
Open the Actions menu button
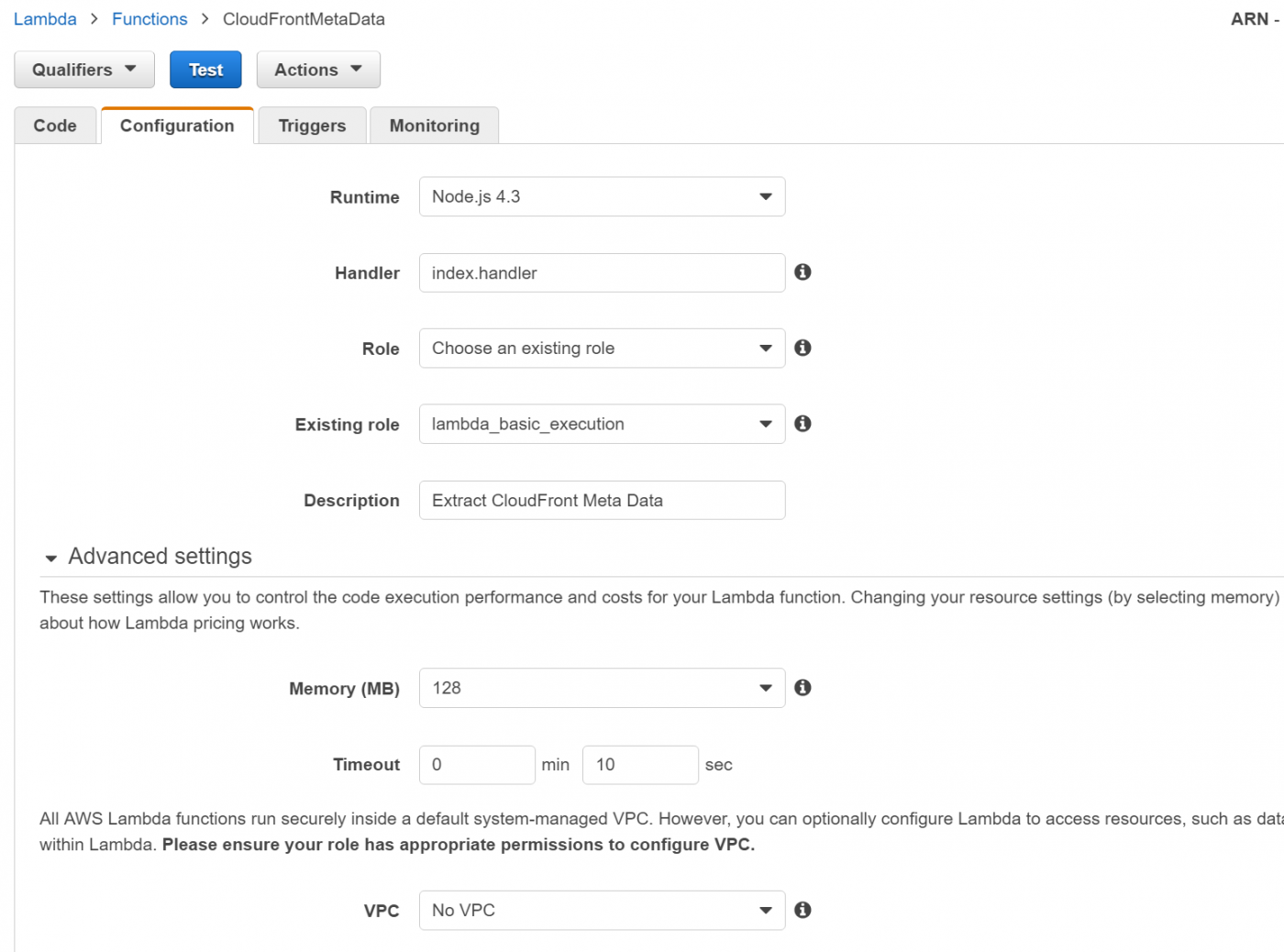(x=318, y=70)
